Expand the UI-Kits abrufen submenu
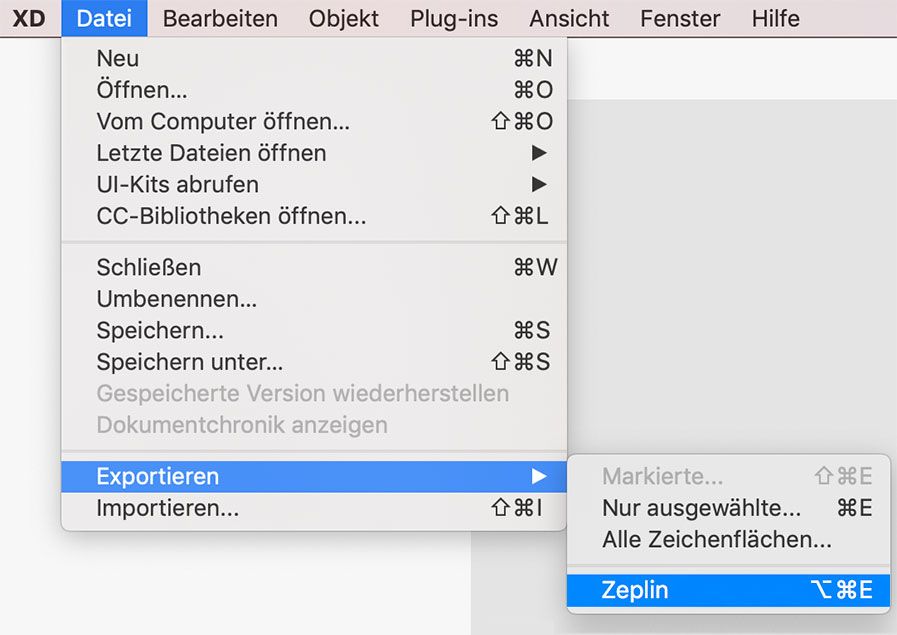 (177, 184)
